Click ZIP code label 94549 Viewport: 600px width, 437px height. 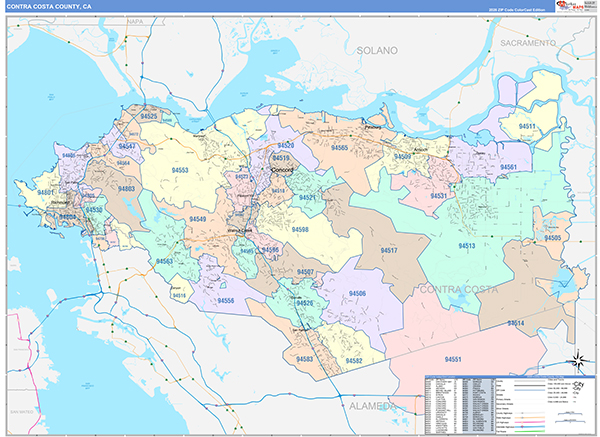[197, 219]
